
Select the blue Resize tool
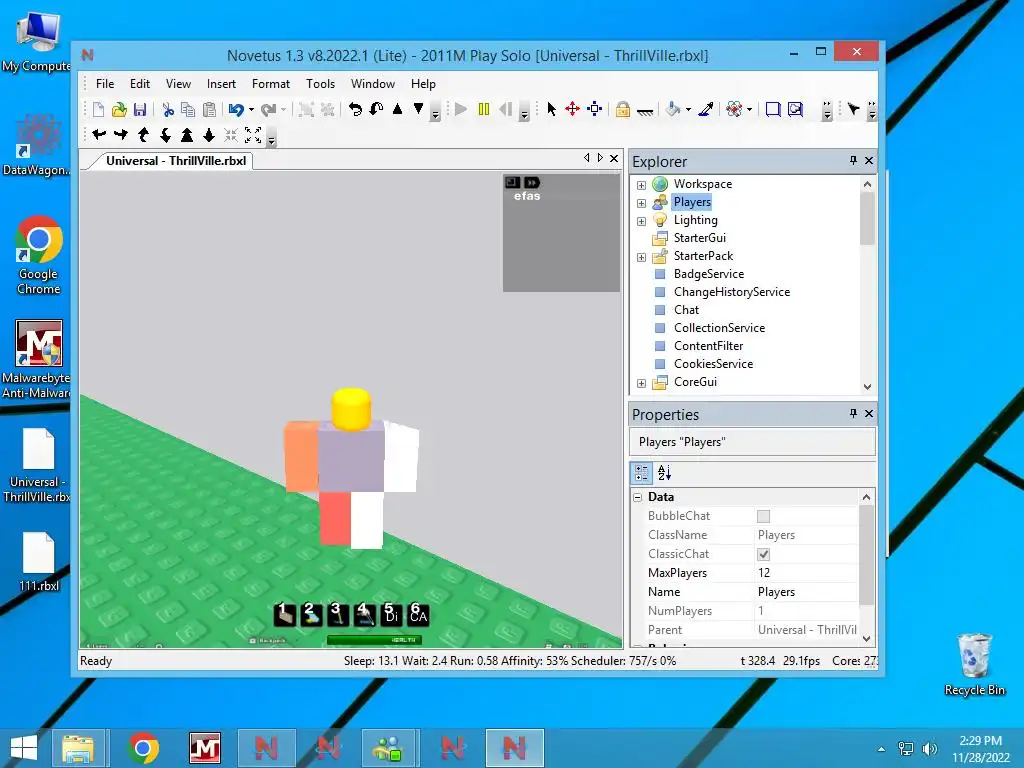594,110
